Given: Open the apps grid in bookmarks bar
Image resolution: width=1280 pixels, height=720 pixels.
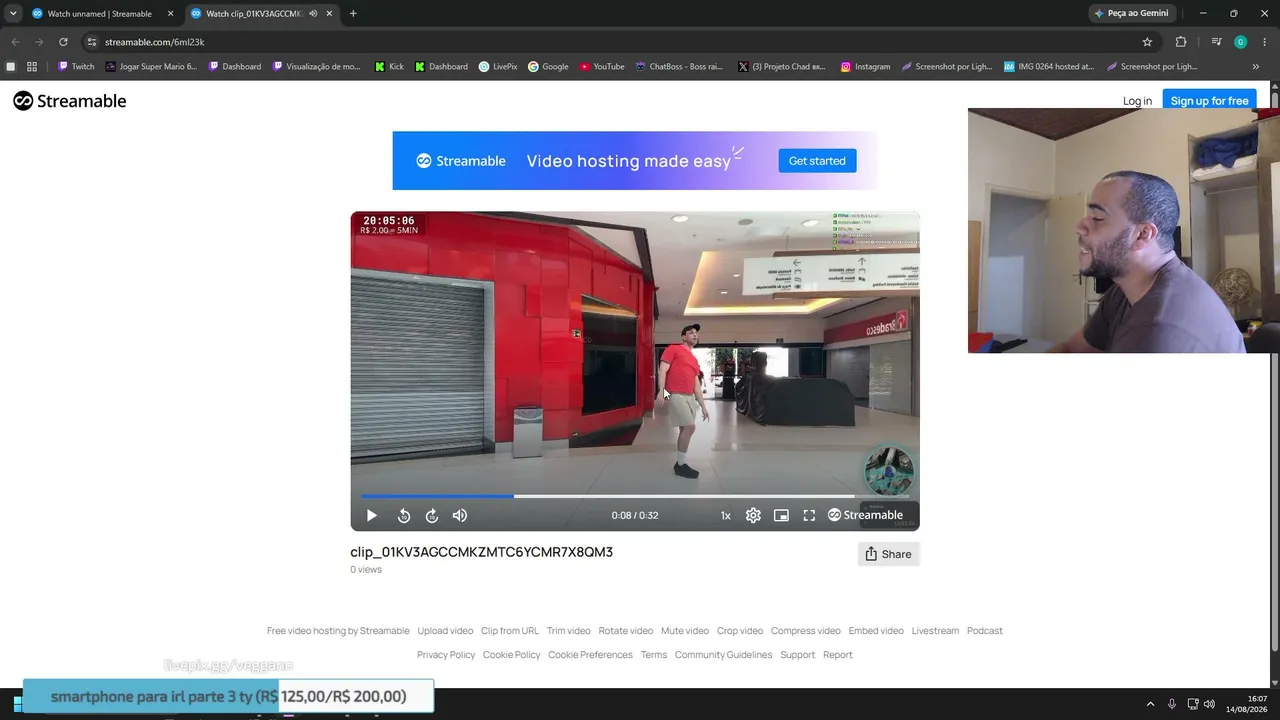Looking at the screenshot, I should click(x=32, y=67).
